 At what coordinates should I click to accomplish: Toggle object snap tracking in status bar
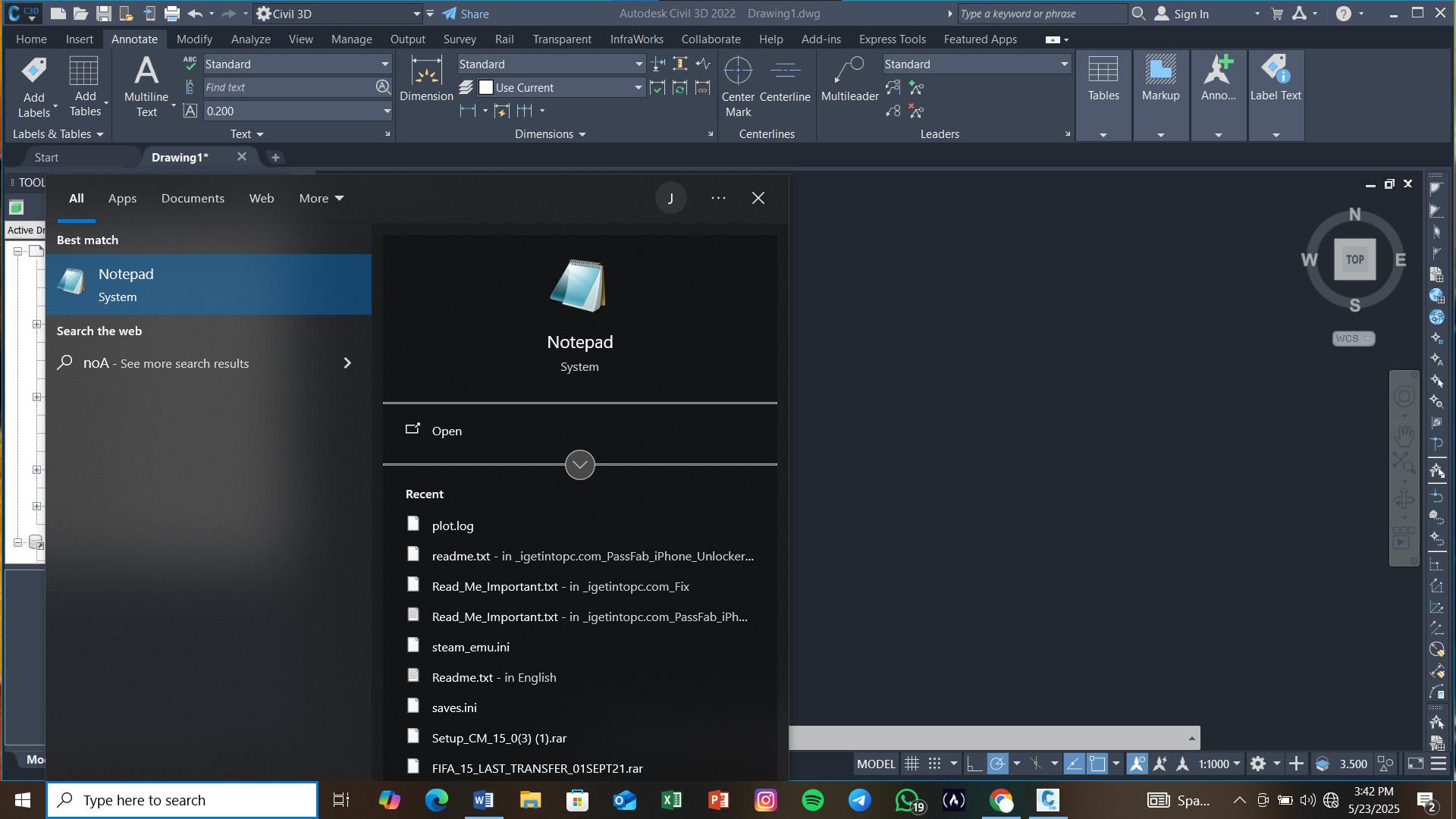[1074, 764]
